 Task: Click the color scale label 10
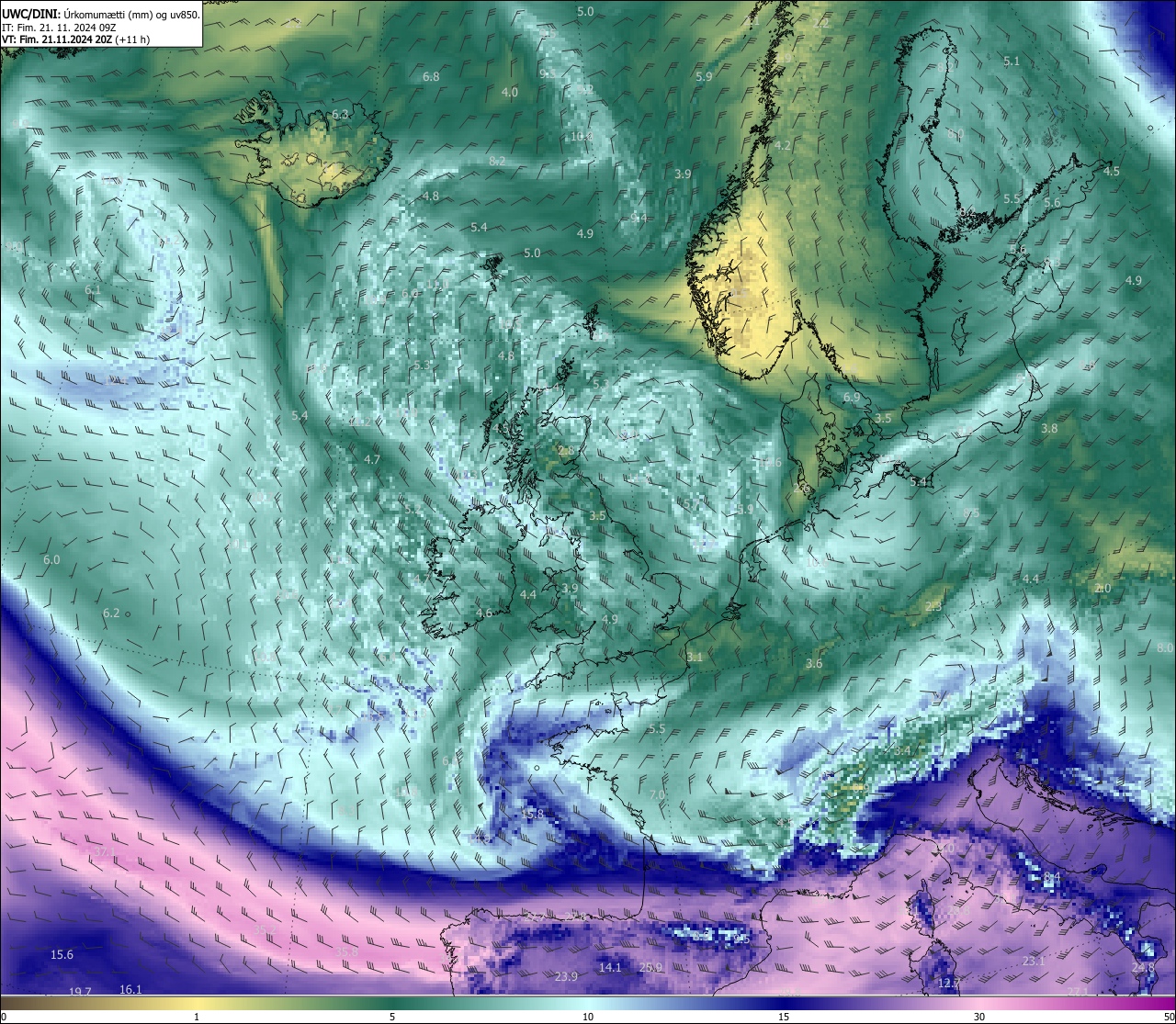click(588, 1017)
